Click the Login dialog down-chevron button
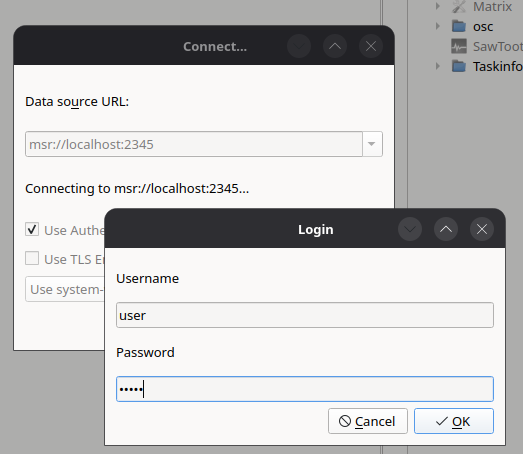This screenshot has width=523, height=454. [x=410, y=229]
